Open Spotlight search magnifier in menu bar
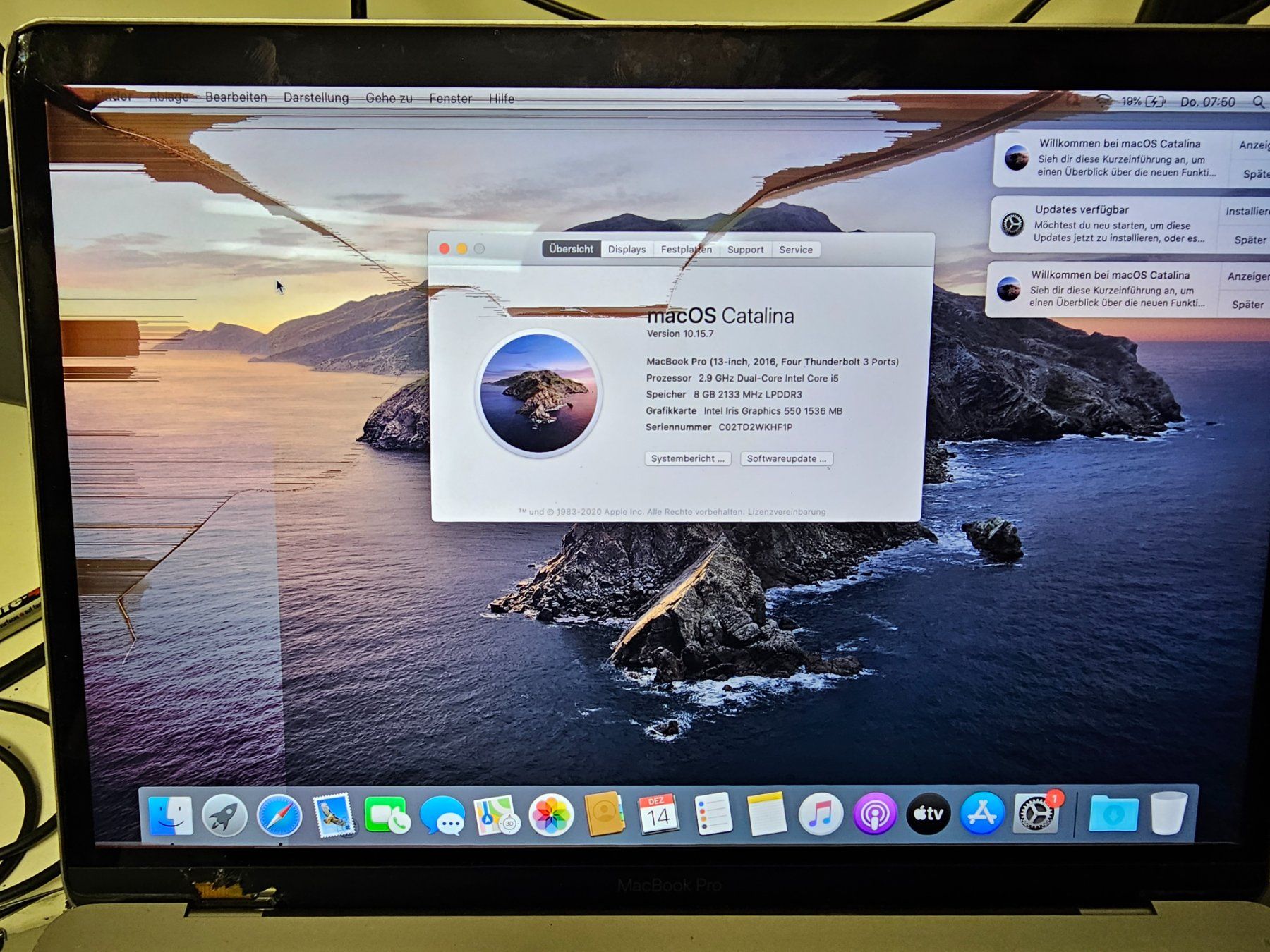 tap(1258, 102)
